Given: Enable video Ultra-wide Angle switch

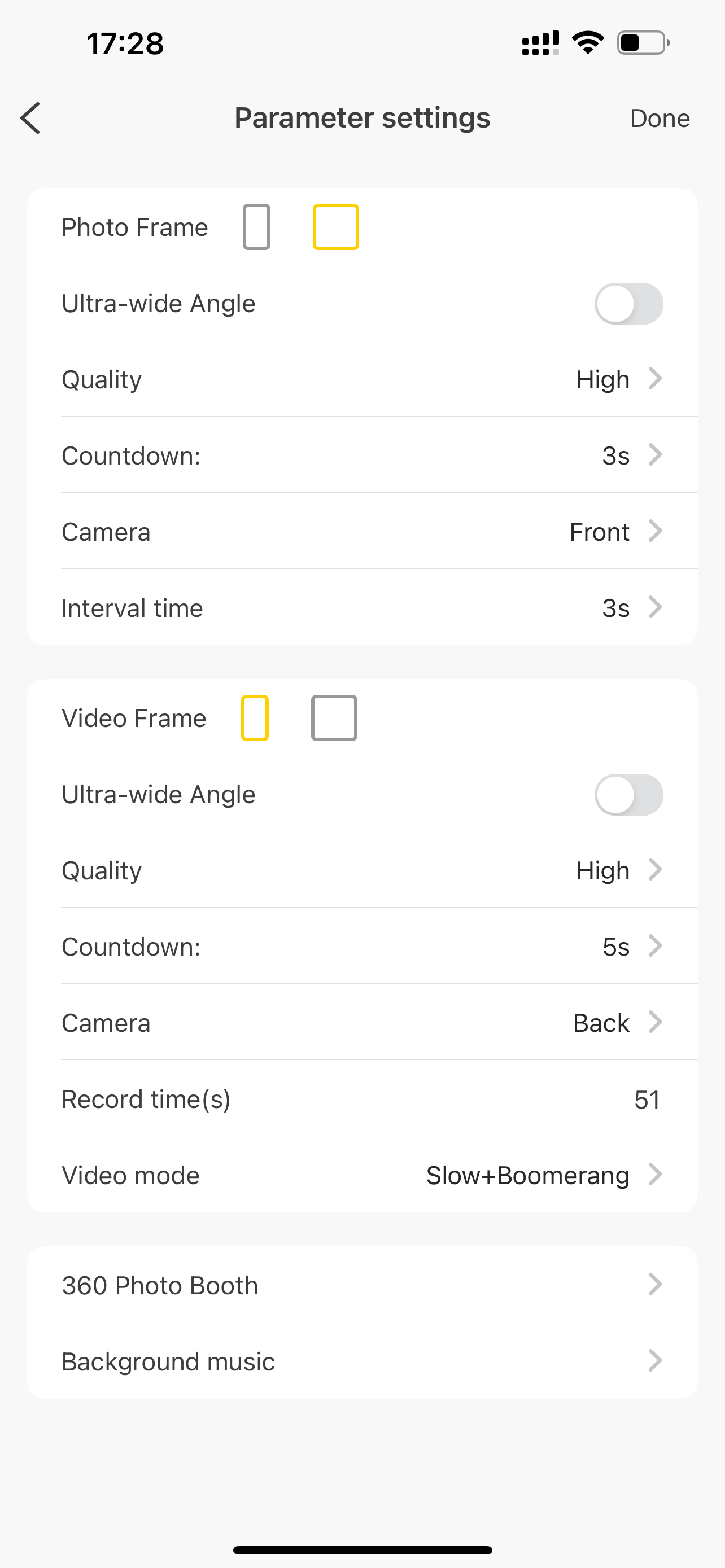Looking at the screenshot, I should pyautogui.click(x=628, y=794).
